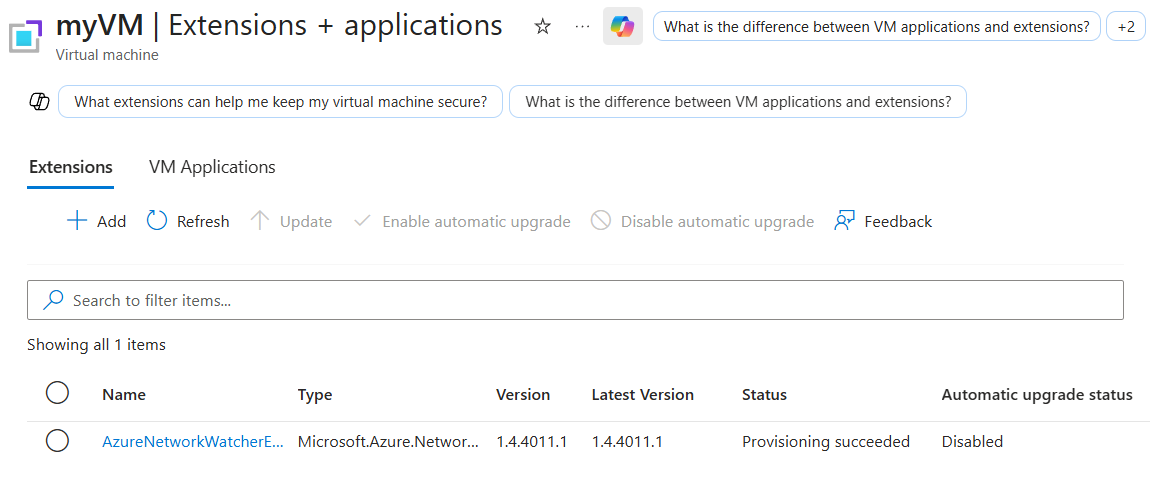1150x490 pixels.
Task: Switch to the VM Applications tab
Action: click(x=212, y=167)
